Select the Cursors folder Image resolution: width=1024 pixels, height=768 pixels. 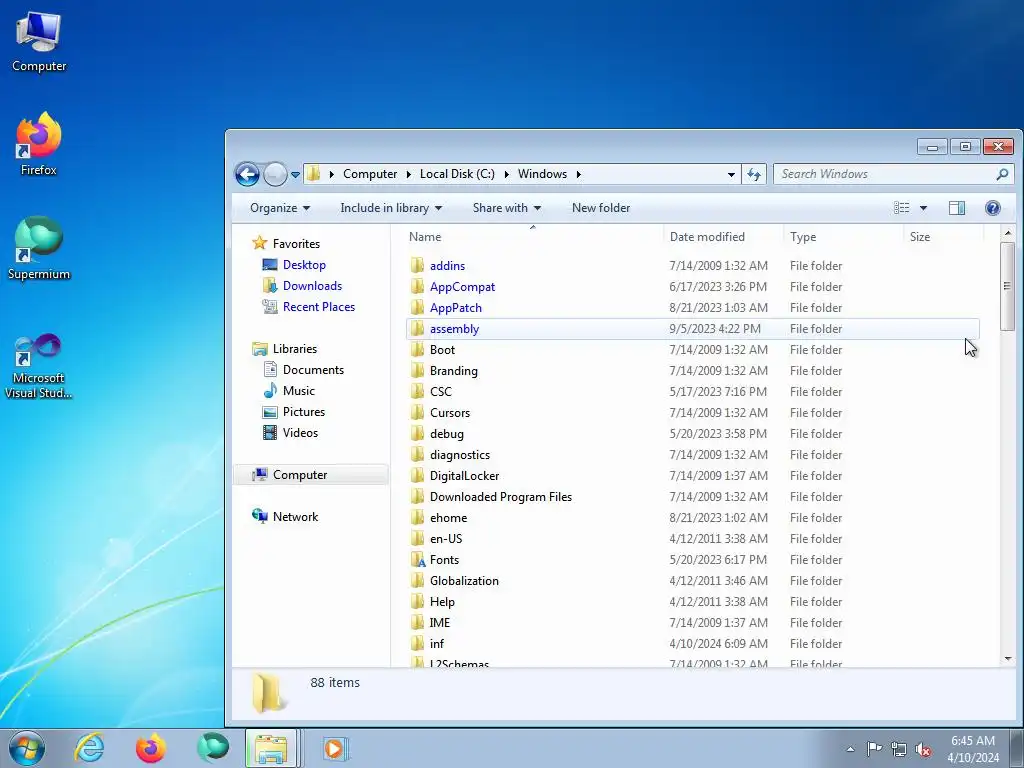pos(450,413)
